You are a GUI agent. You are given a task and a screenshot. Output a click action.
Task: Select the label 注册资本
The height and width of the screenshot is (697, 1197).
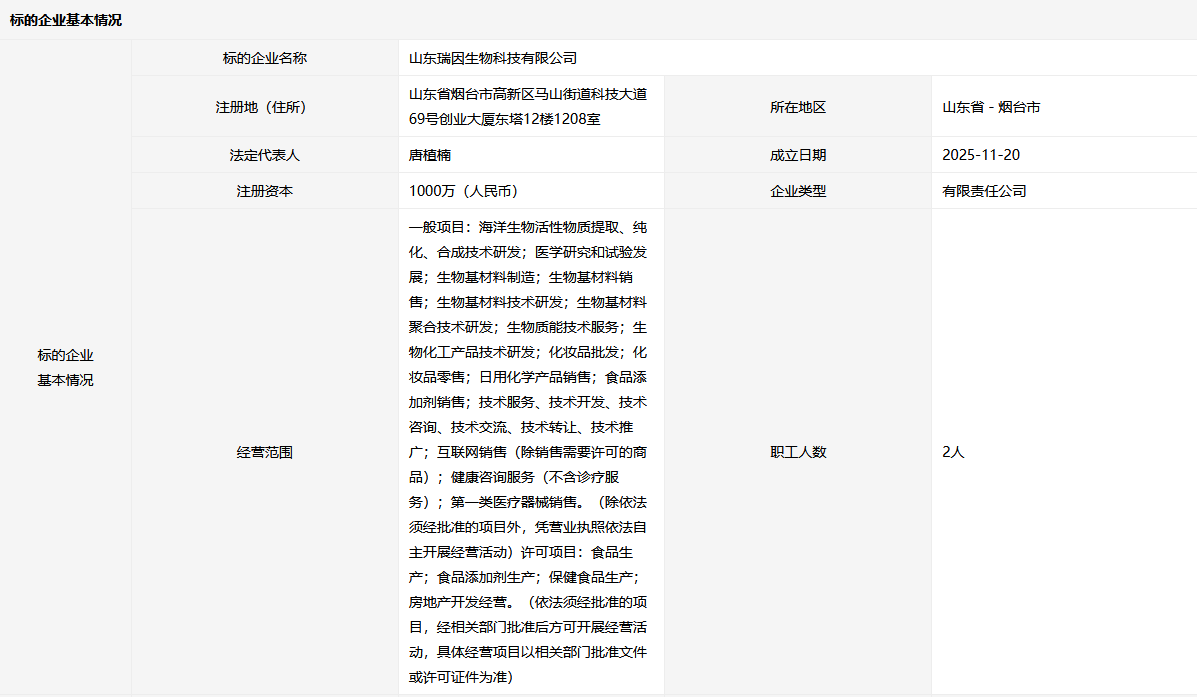264,191
